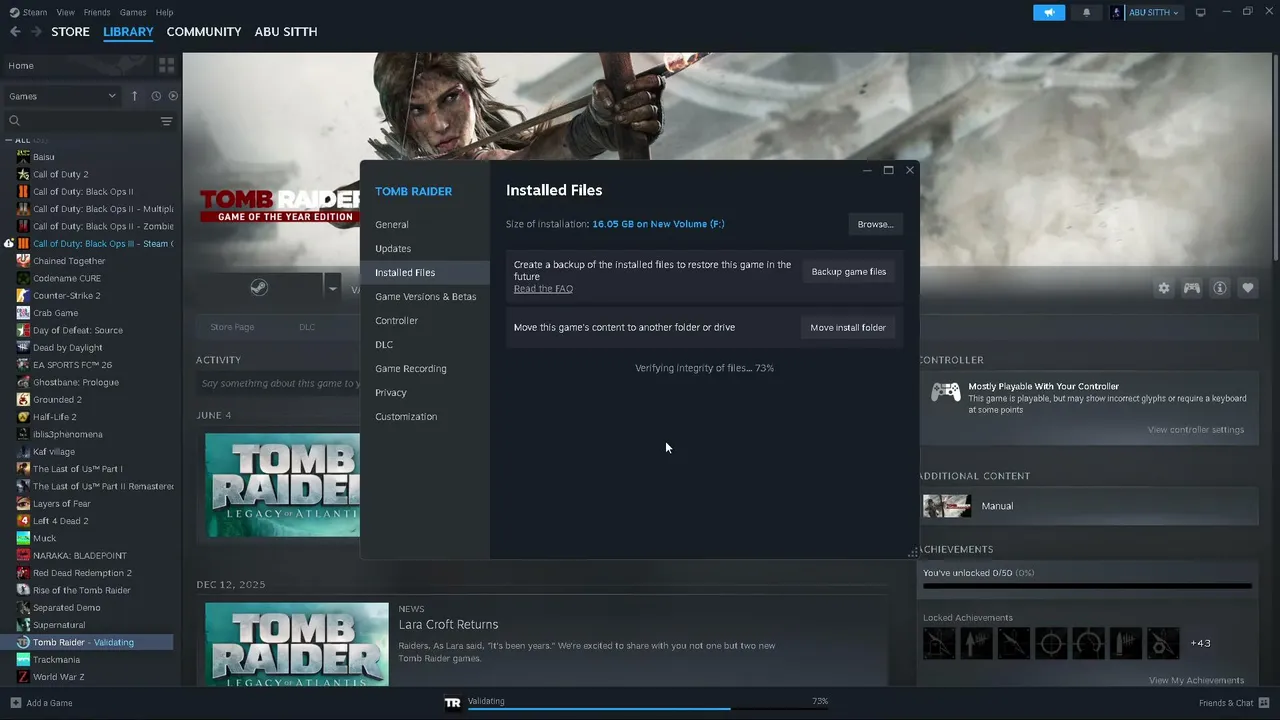
Task: Open the View menu
Action: (x=66, y=12)
